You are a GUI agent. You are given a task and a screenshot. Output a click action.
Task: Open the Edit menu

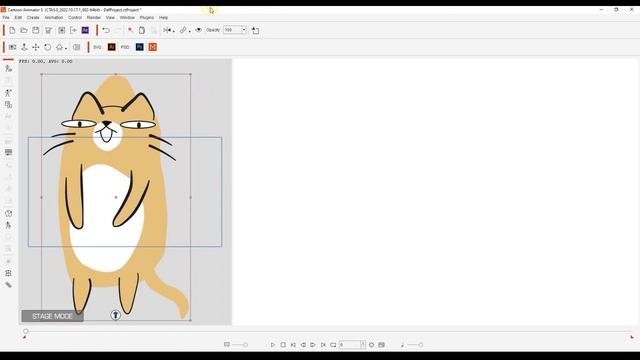18,18
